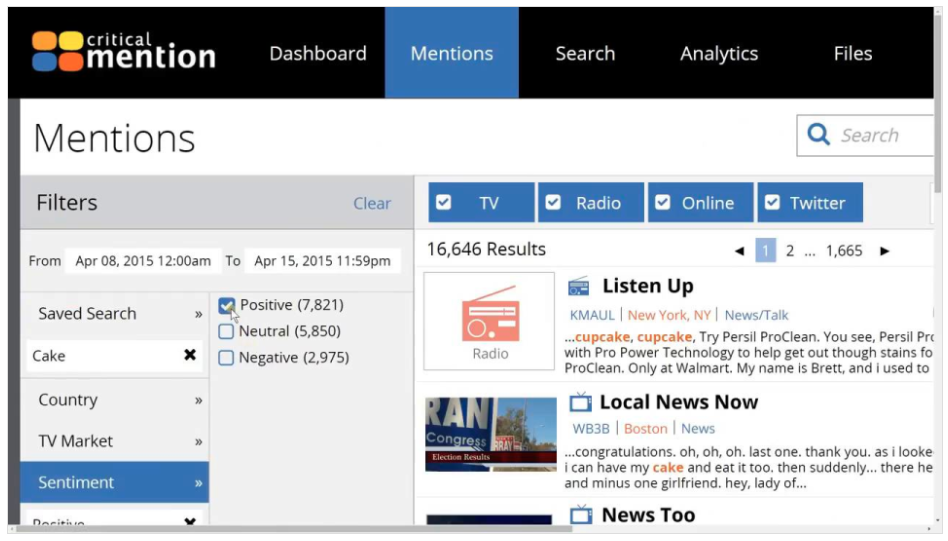Click the KMAUL station link
The height and width of the screenshot is (541, 948).
coord(592,315)
